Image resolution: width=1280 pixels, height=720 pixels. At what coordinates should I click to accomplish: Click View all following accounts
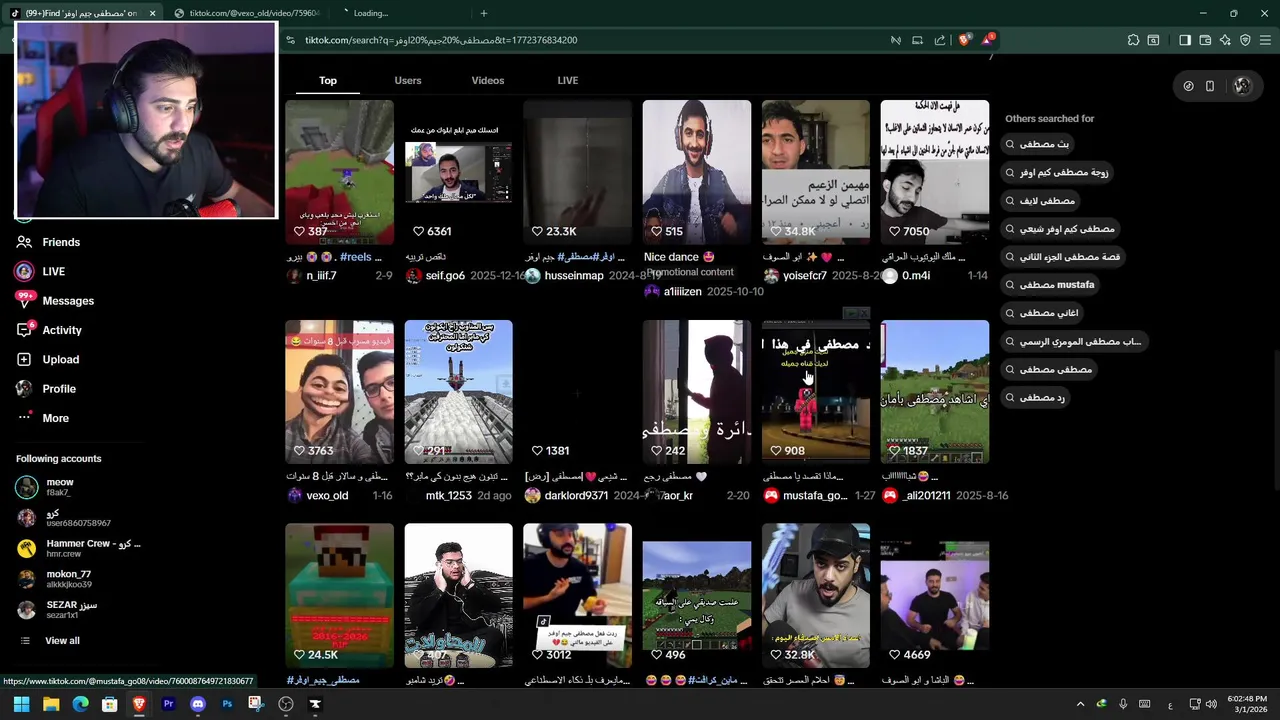[50, 641]
